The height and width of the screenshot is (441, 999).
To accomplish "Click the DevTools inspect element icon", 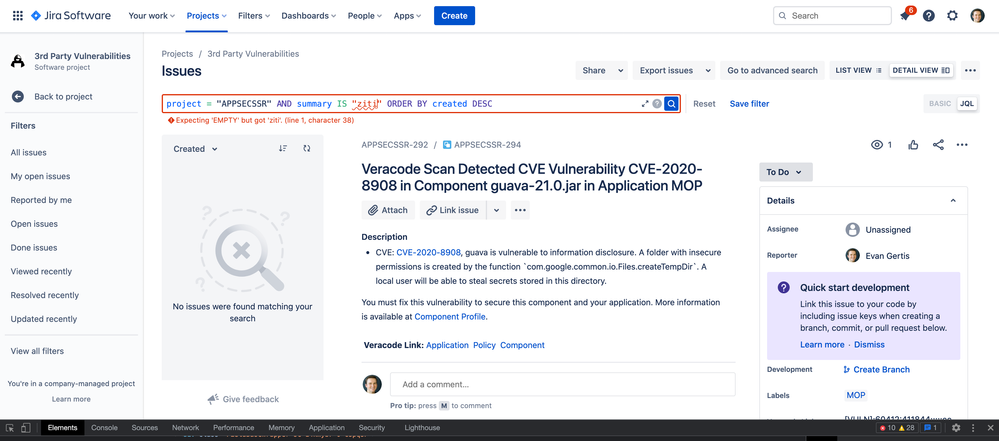I will (x=10, y=428).
